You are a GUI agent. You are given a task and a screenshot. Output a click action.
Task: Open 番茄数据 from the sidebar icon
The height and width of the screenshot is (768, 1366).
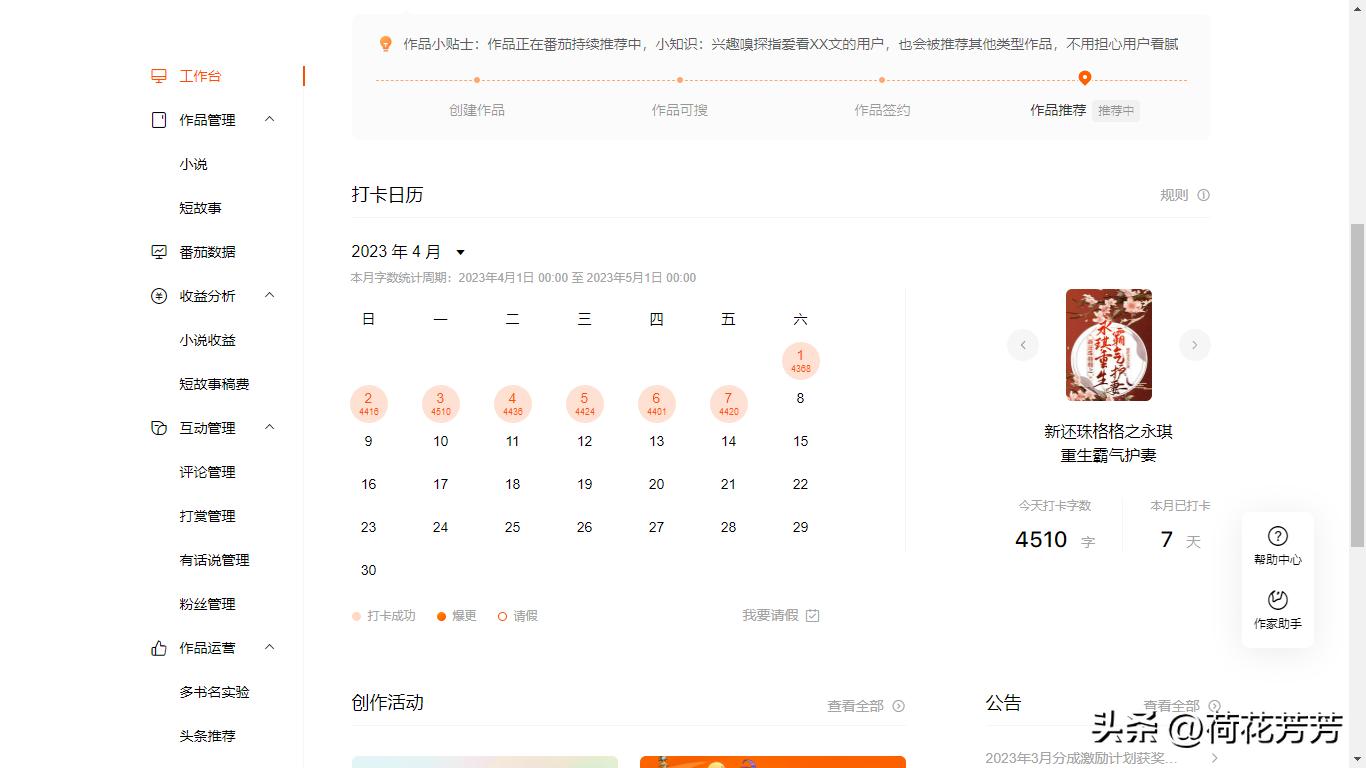(x=158, y=251)
